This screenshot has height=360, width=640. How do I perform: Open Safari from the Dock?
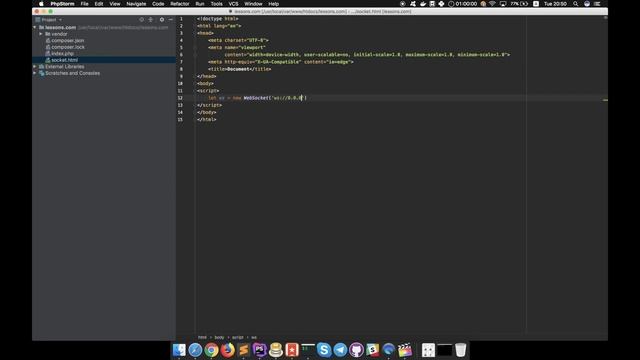click(195, 350)
